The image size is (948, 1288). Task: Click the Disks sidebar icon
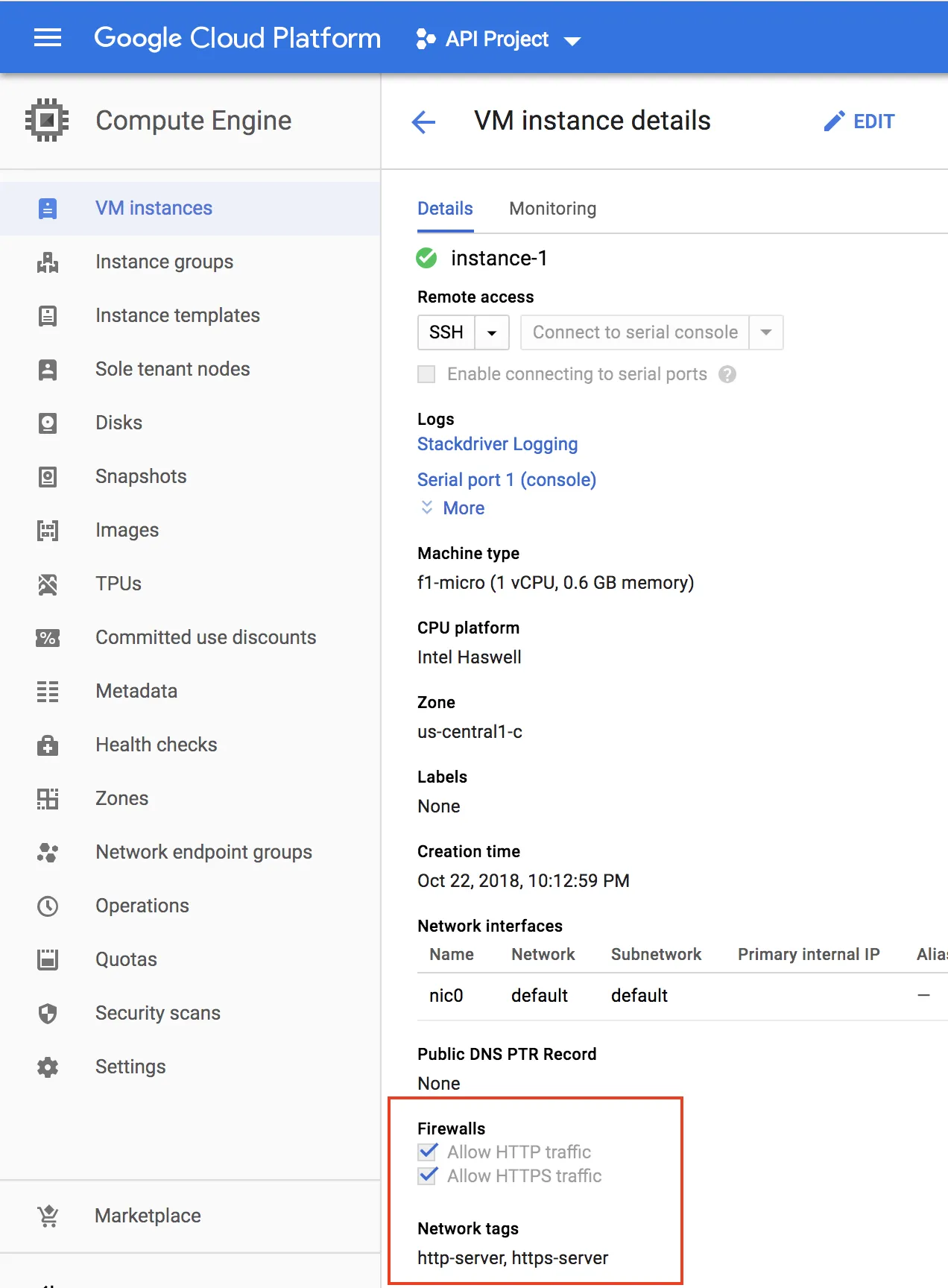pyautogui.click(x=48, y=423)
